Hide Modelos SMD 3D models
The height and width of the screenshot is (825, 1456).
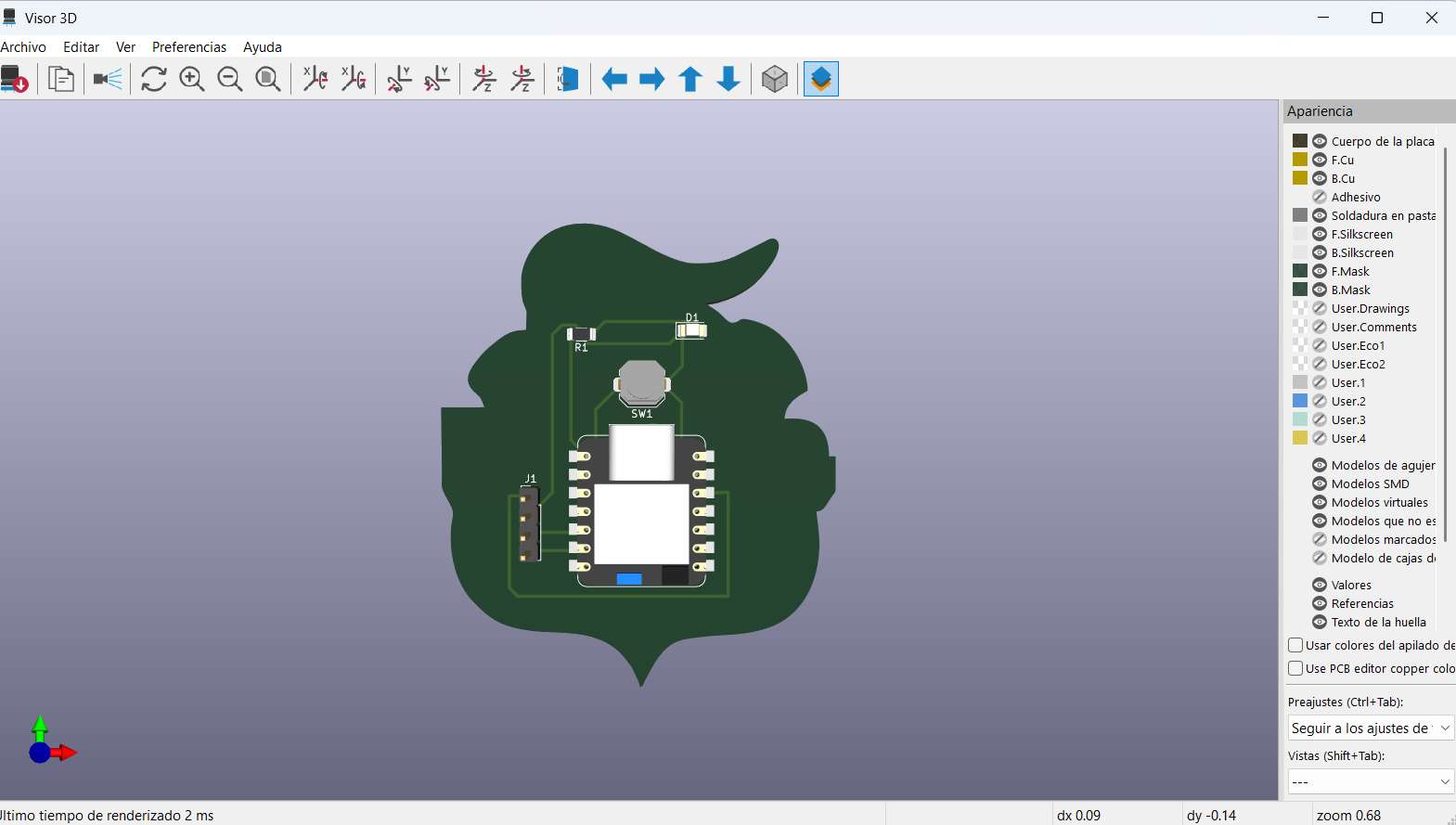tap(1320, 483)
